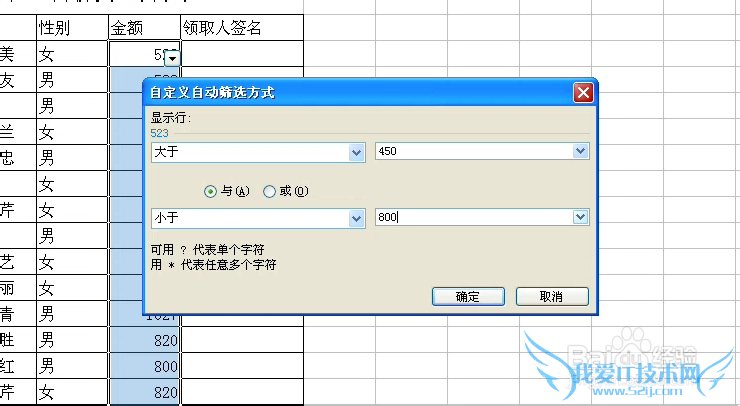Click the 领取人签名 header cell
The height and width of the screenshot is (406, 740).
(x=242, y=27)
